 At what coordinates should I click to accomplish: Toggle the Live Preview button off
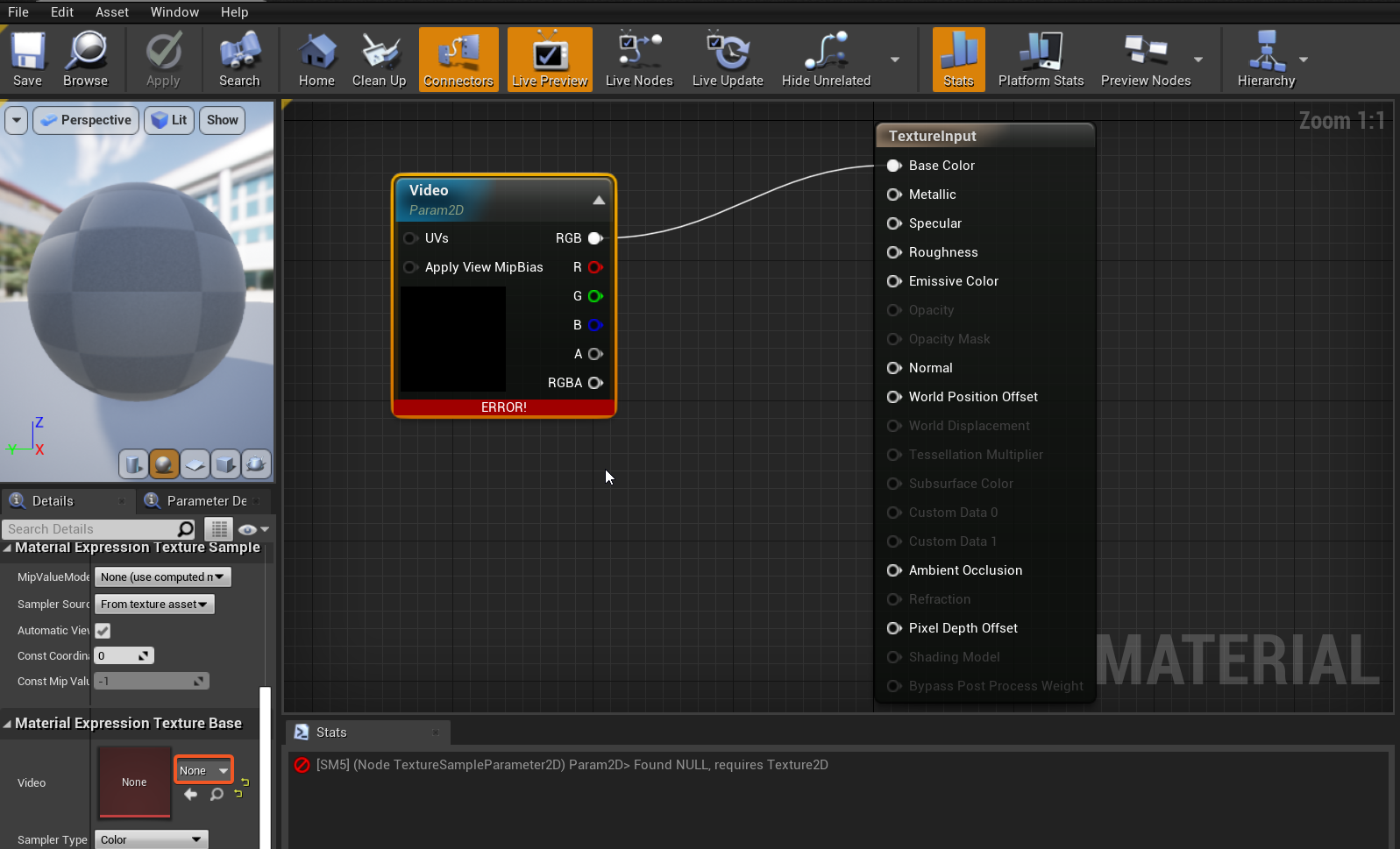click(550, 59)
